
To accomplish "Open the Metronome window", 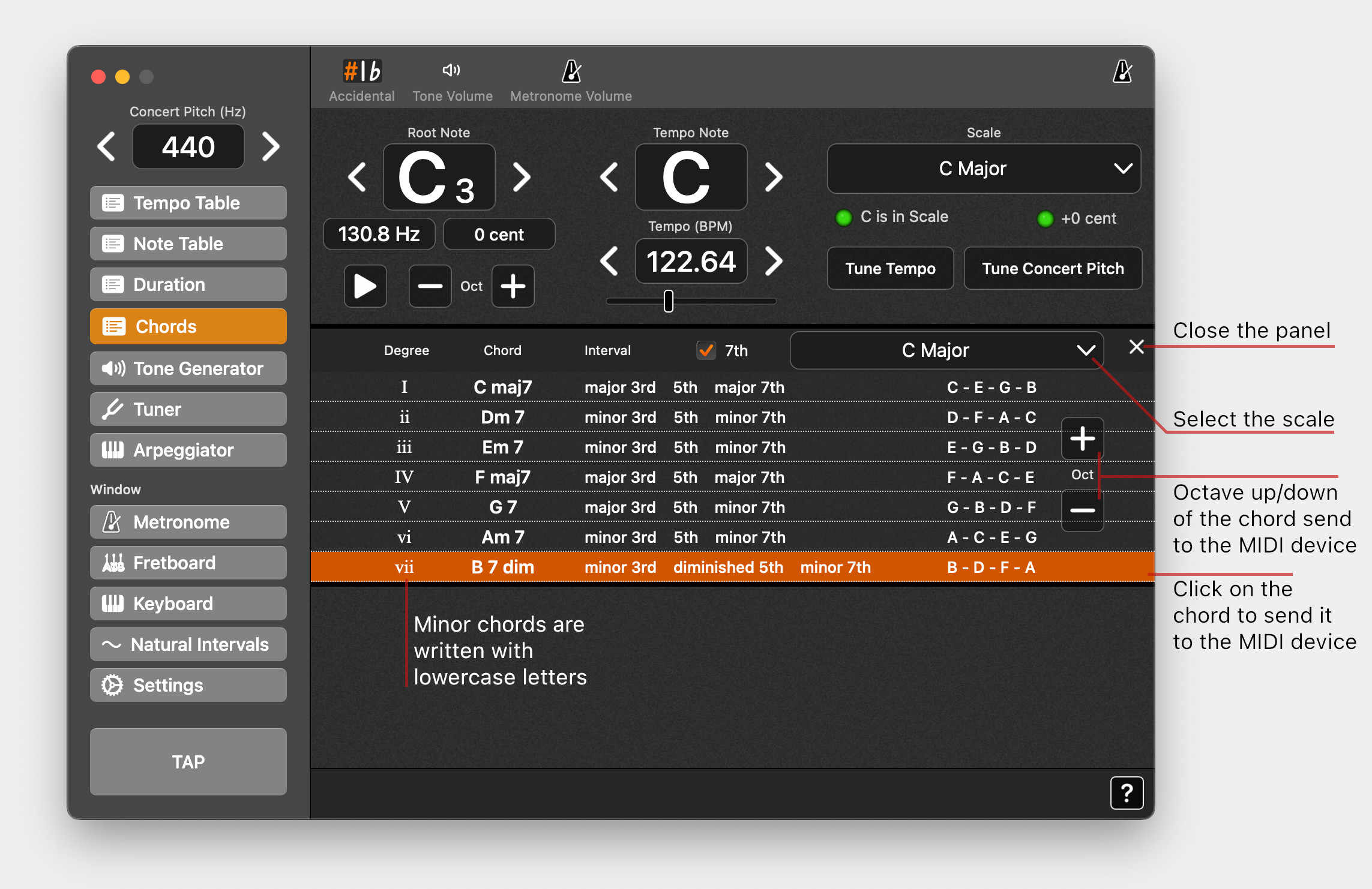I will click(188, 522).
